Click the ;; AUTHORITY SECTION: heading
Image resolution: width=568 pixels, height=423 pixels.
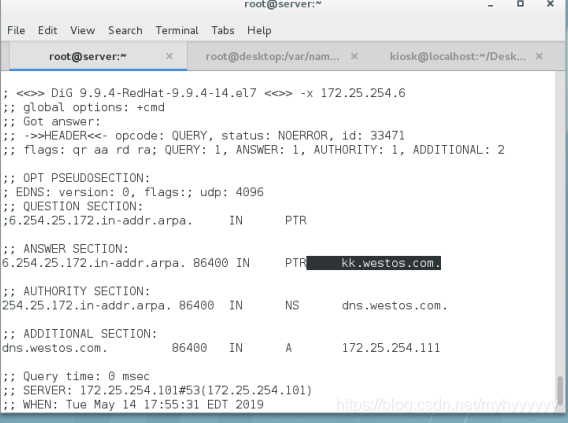(x=76, y=291)
